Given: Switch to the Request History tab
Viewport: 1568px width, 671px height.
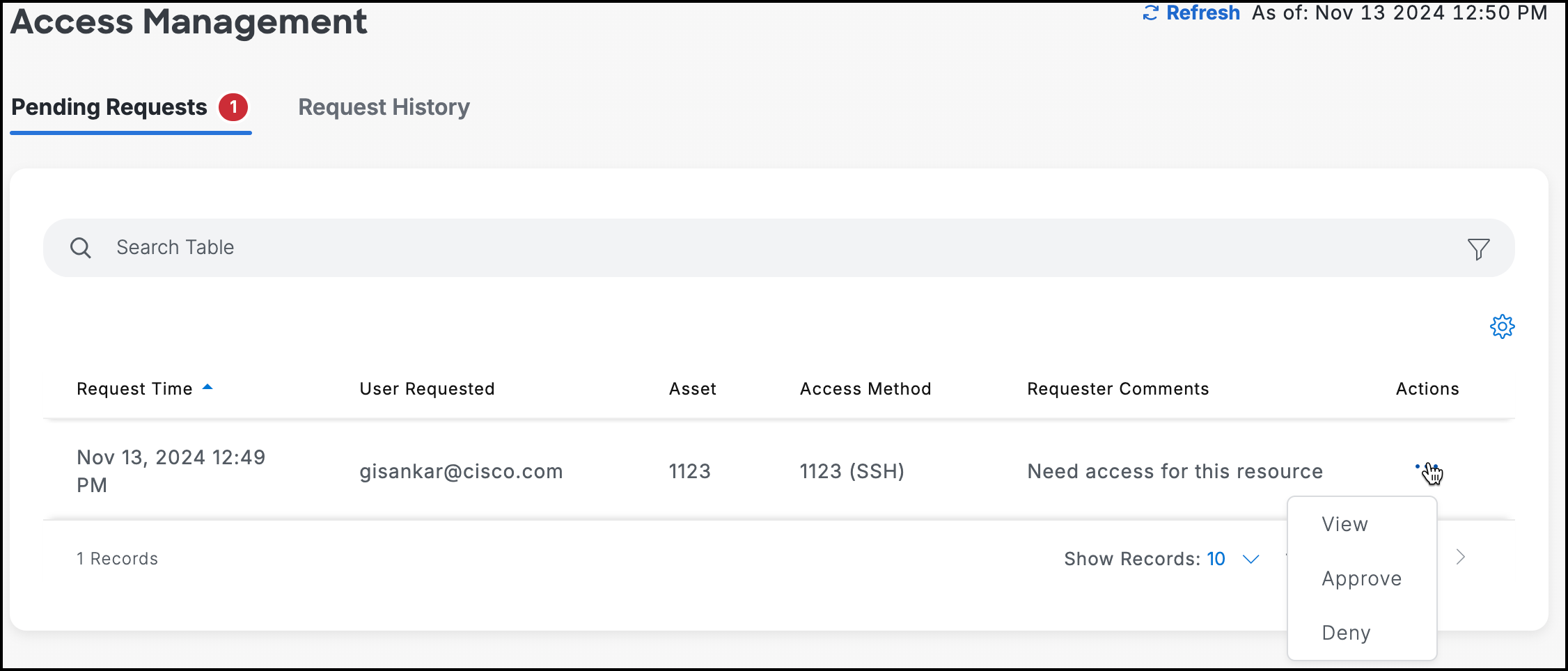Looking at the screenshot, I should pyautogui.click(x=384, y=107).
